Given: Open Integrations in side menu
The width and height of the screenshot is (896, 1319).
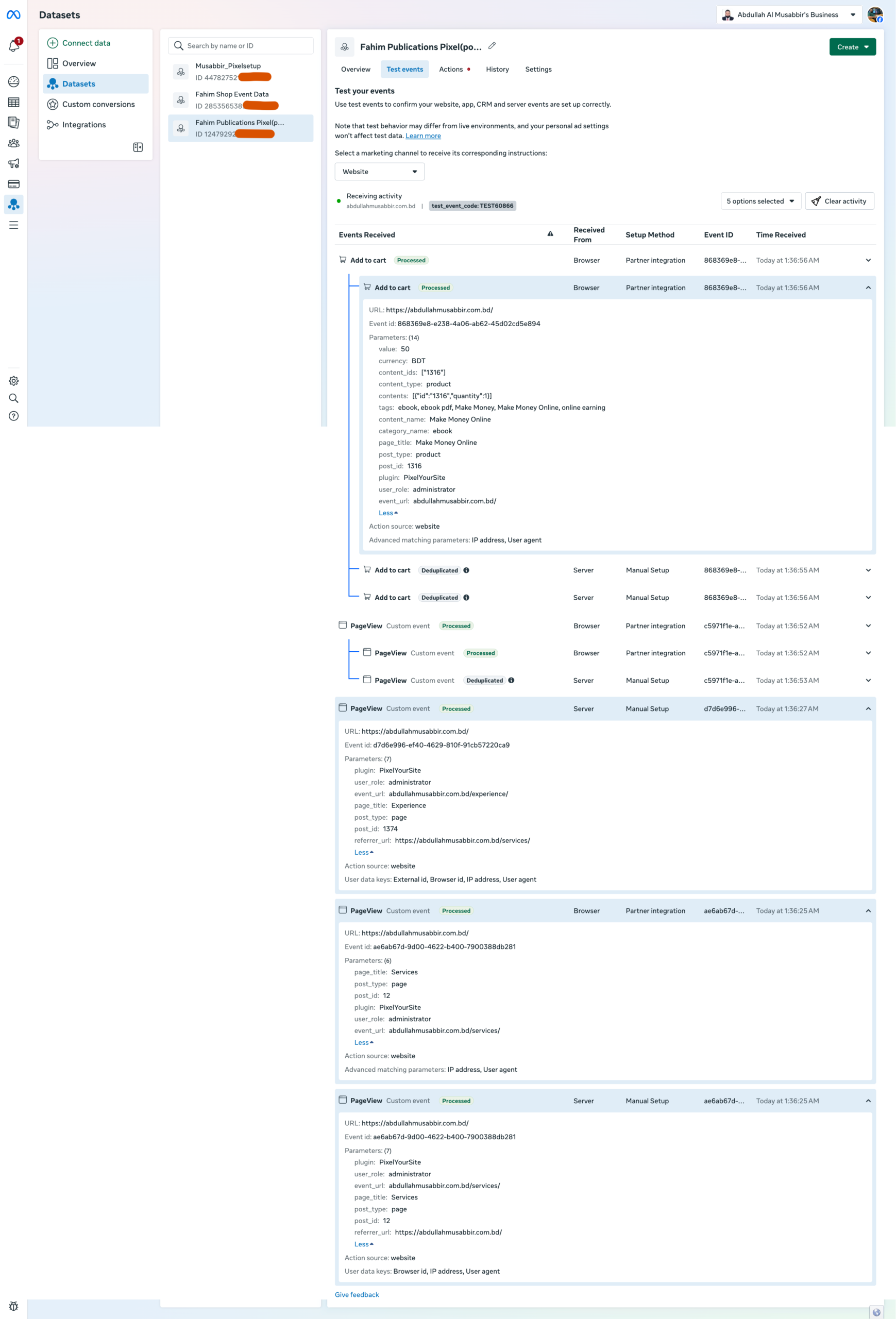Looking at the screenshot, I should click(95, 125).
